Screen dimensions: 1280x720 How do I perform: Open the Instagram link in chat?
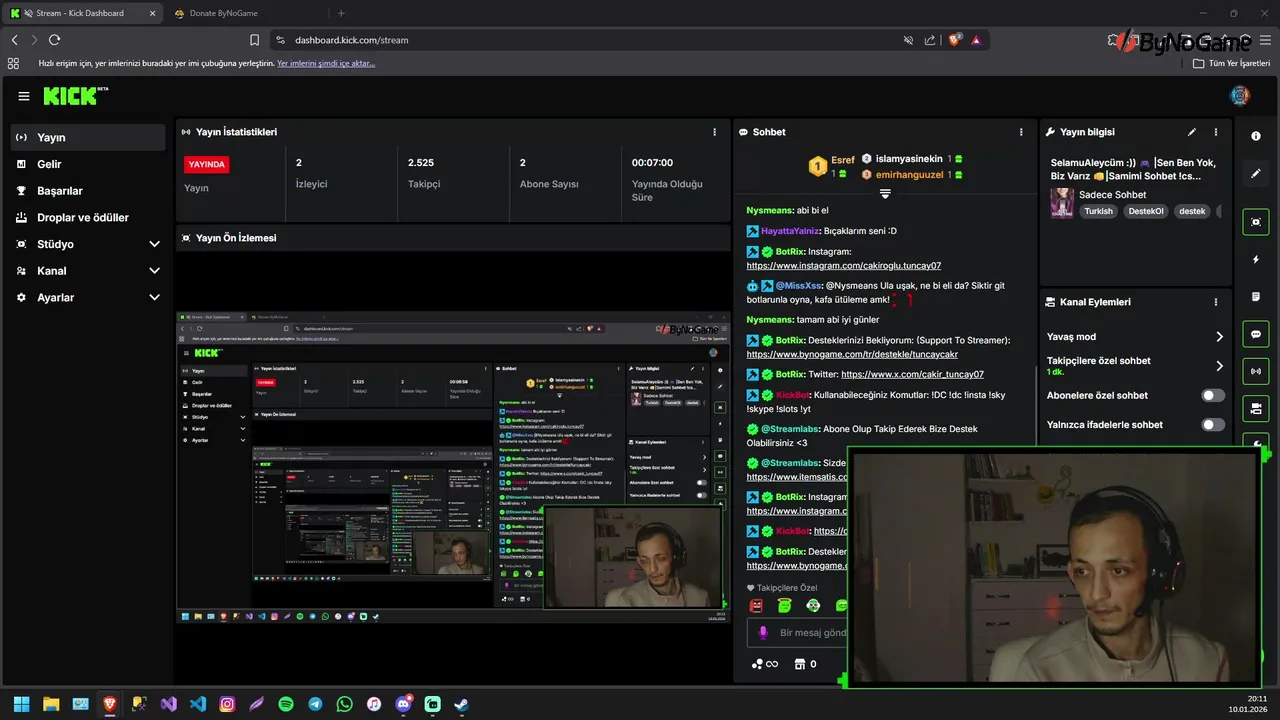(843, 266)
